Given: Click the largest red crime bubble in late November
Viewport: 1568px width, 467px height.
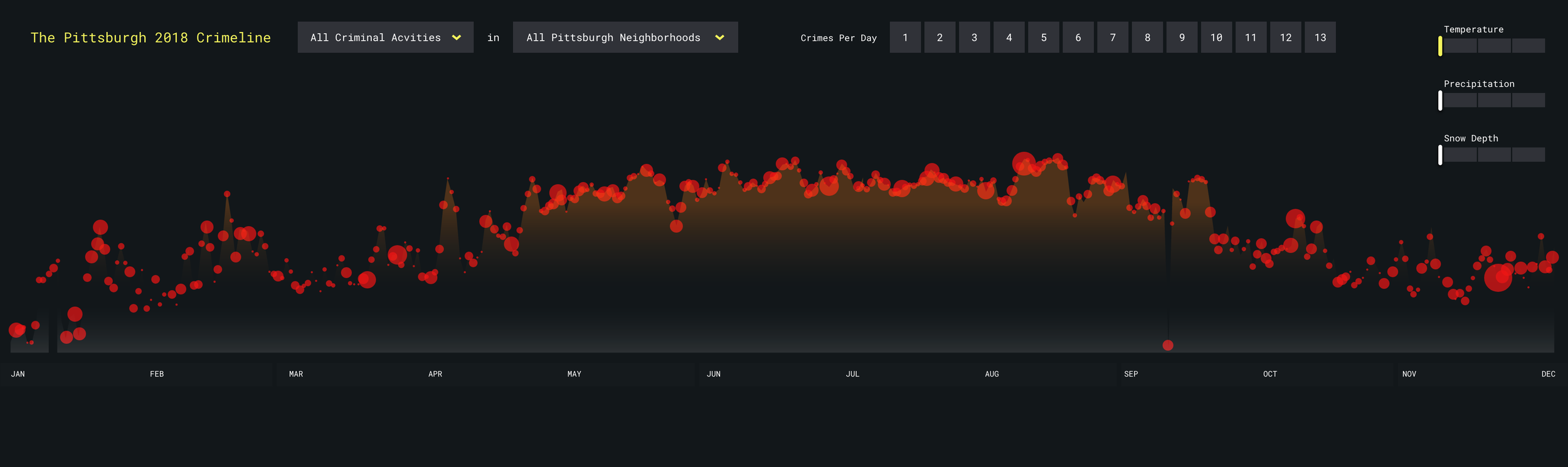Looking at the screenshot, I should 1498,277.
